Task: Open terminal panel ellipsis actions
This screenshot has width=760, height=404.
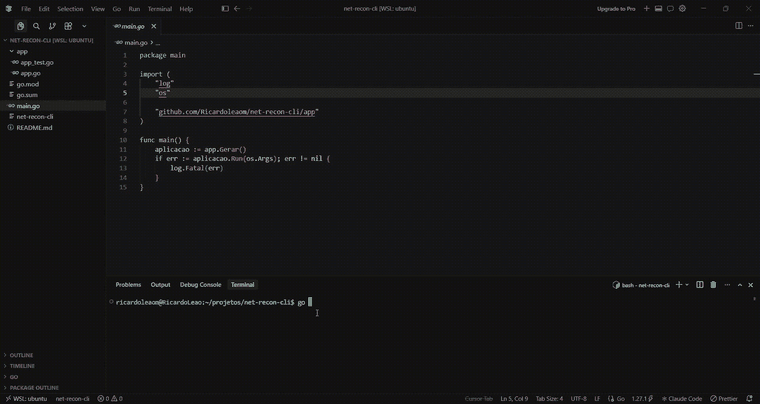Action: click(727, 285)
